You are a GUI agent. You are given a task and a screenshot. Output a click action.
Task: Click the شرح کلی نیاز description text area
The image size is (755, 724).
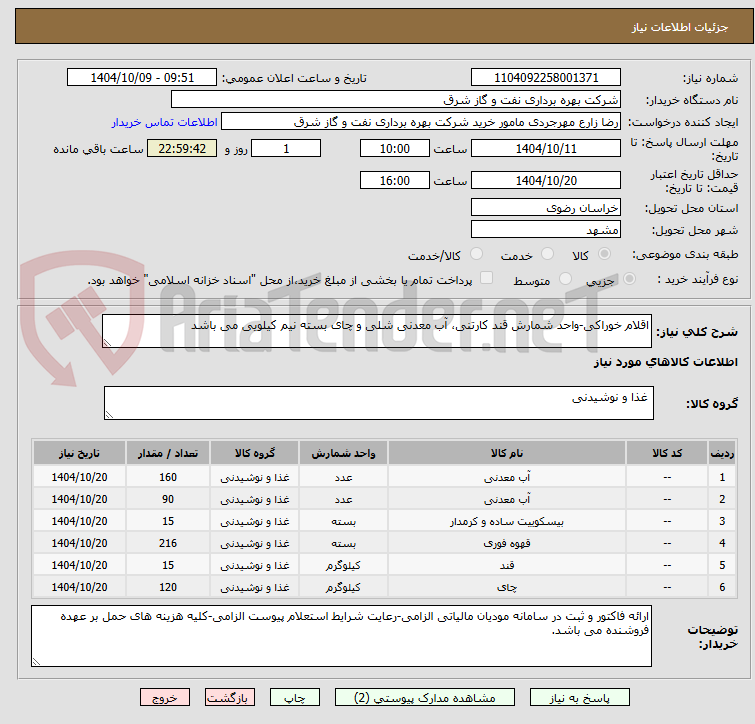pyautogui.click(x=377, y=331)
